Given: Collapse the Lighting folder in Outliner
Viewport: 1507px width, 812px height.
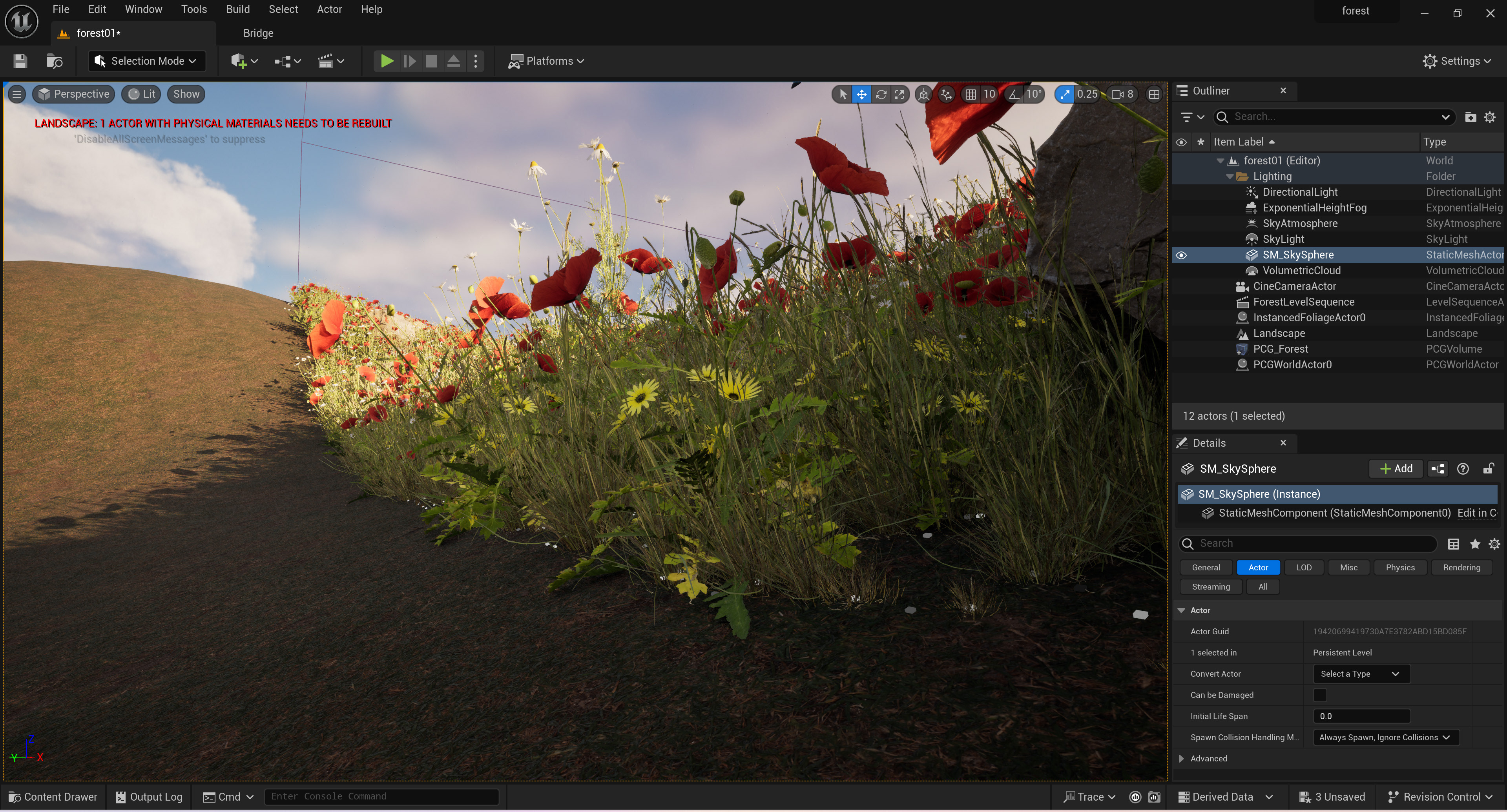Looking at the screenshot, I should 1230,177.
